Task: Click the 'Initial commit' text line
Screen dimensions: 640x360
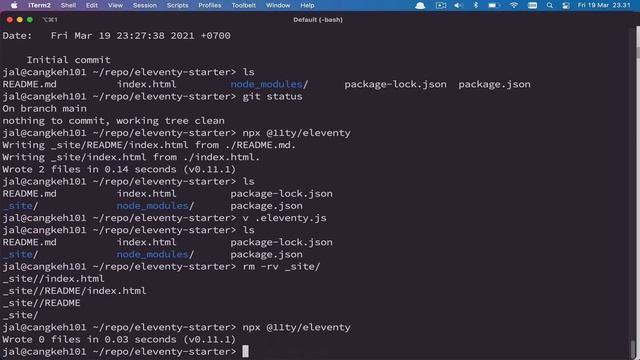Action: pos(69,60)
